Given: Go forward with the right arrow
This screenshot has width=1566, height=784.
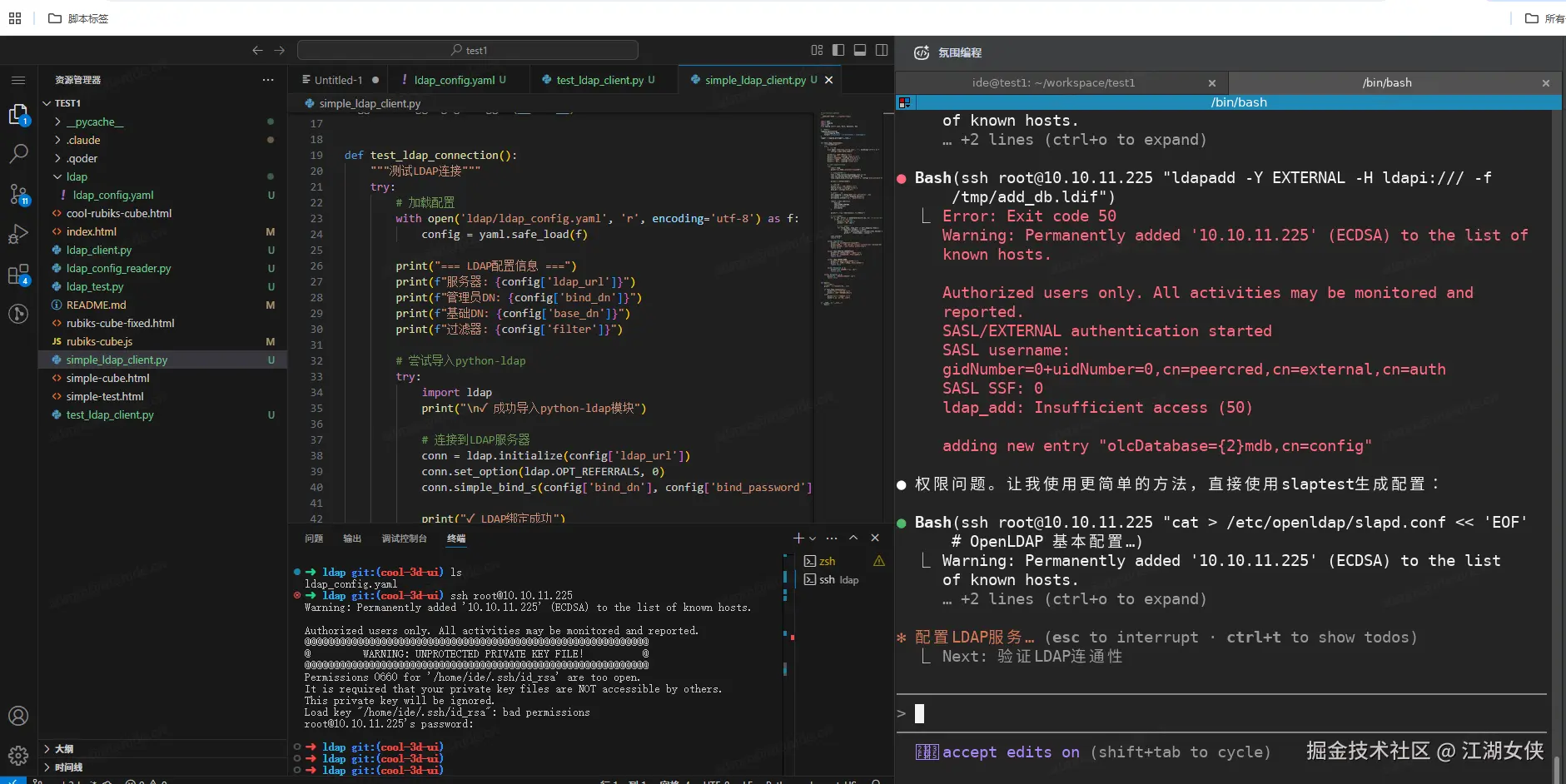Looking at the screenshot, I should [x=280, y=50].
